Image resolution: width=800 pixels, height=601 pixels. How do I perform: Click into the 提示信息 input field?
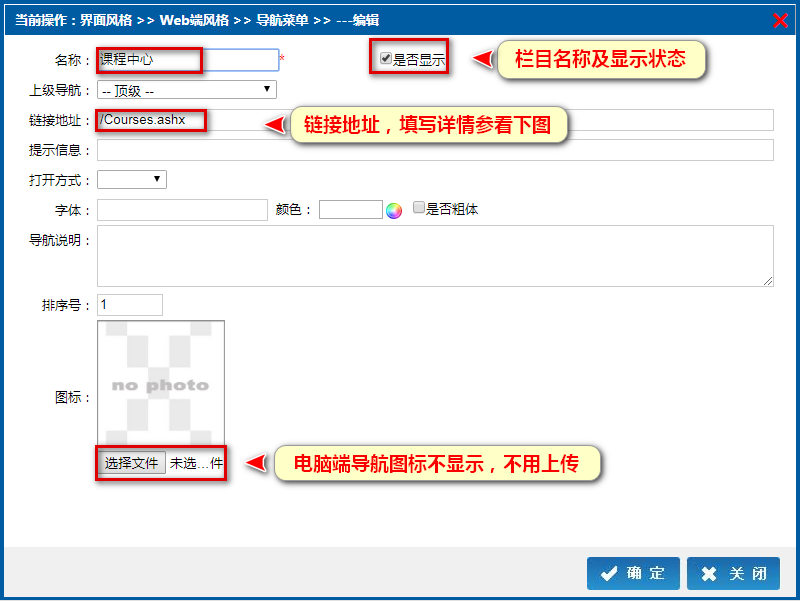pyautogui.click(x=435, y=150)
